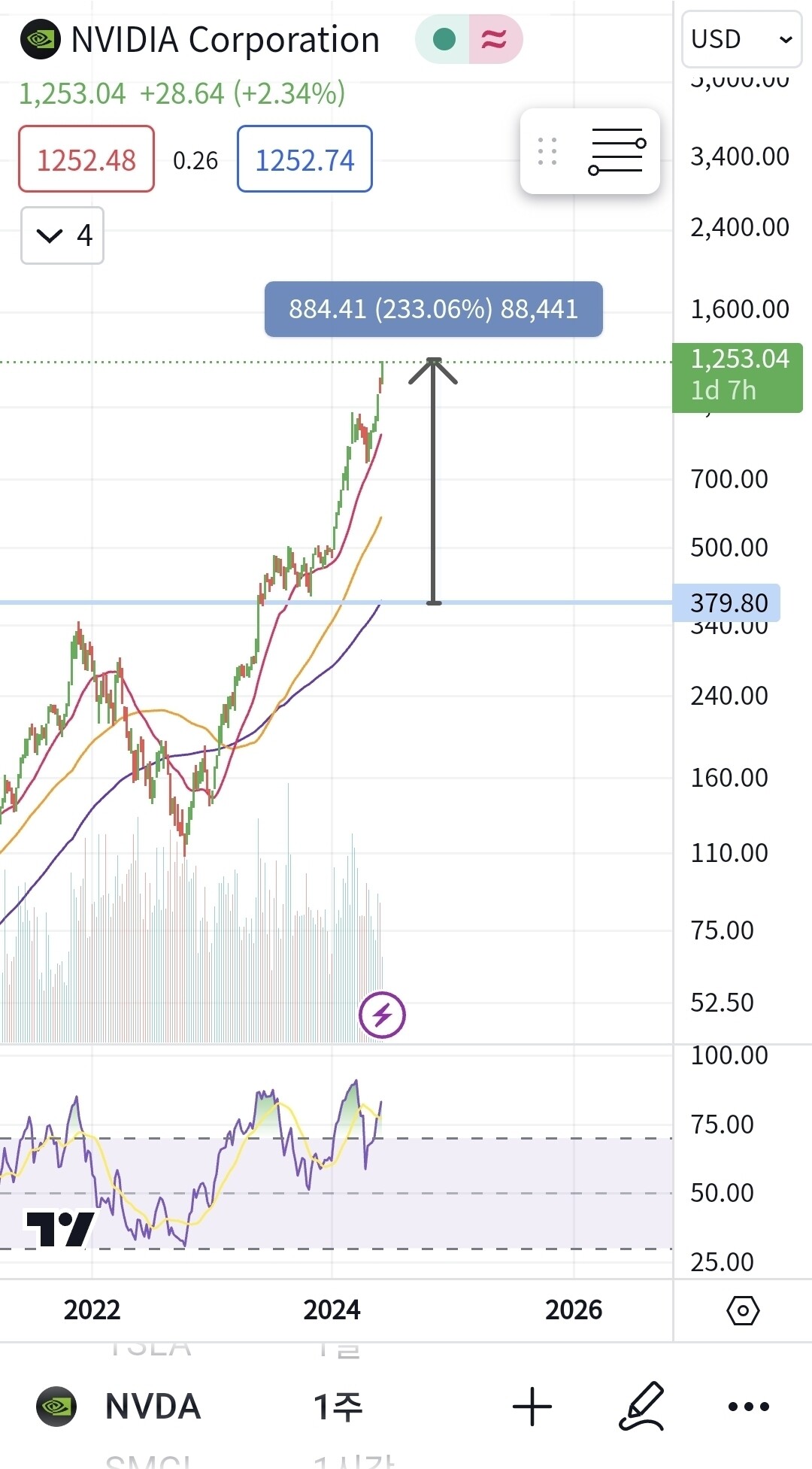Tap the plus icon to add

pos(532,1407)
